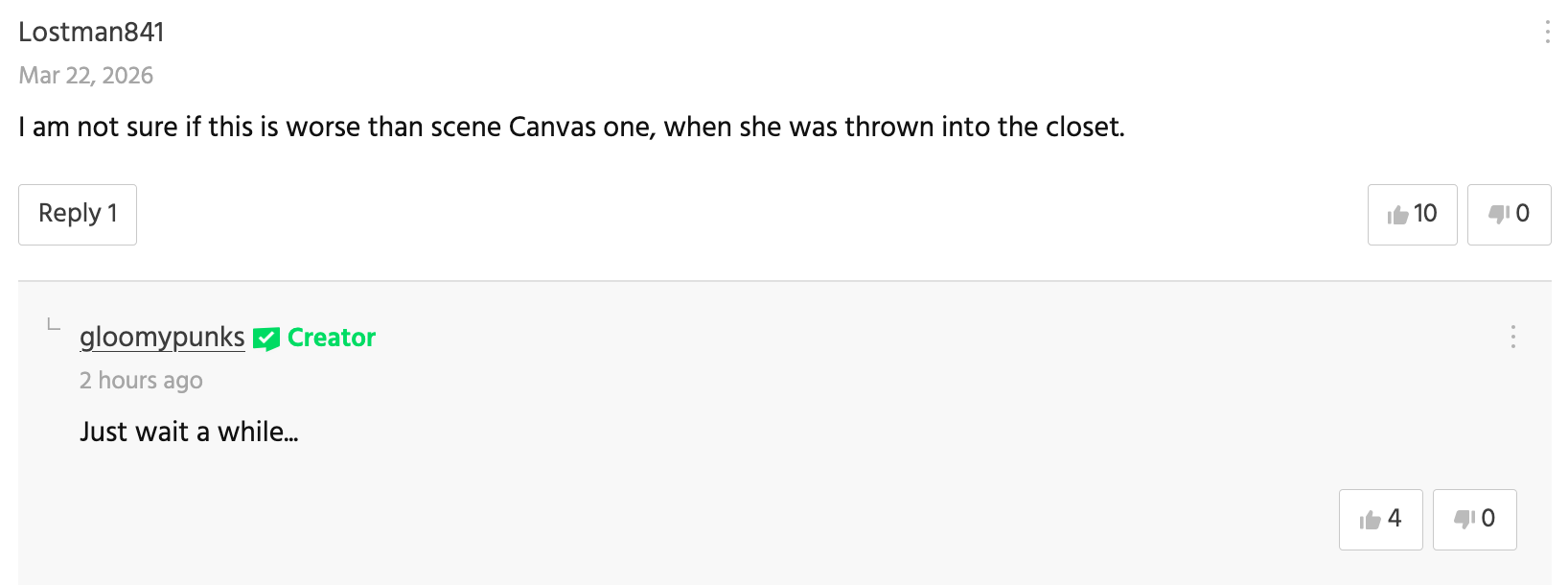Click the green Creator verified checkmark badge
Viewport: 1568px width, 585px height.
265,339
